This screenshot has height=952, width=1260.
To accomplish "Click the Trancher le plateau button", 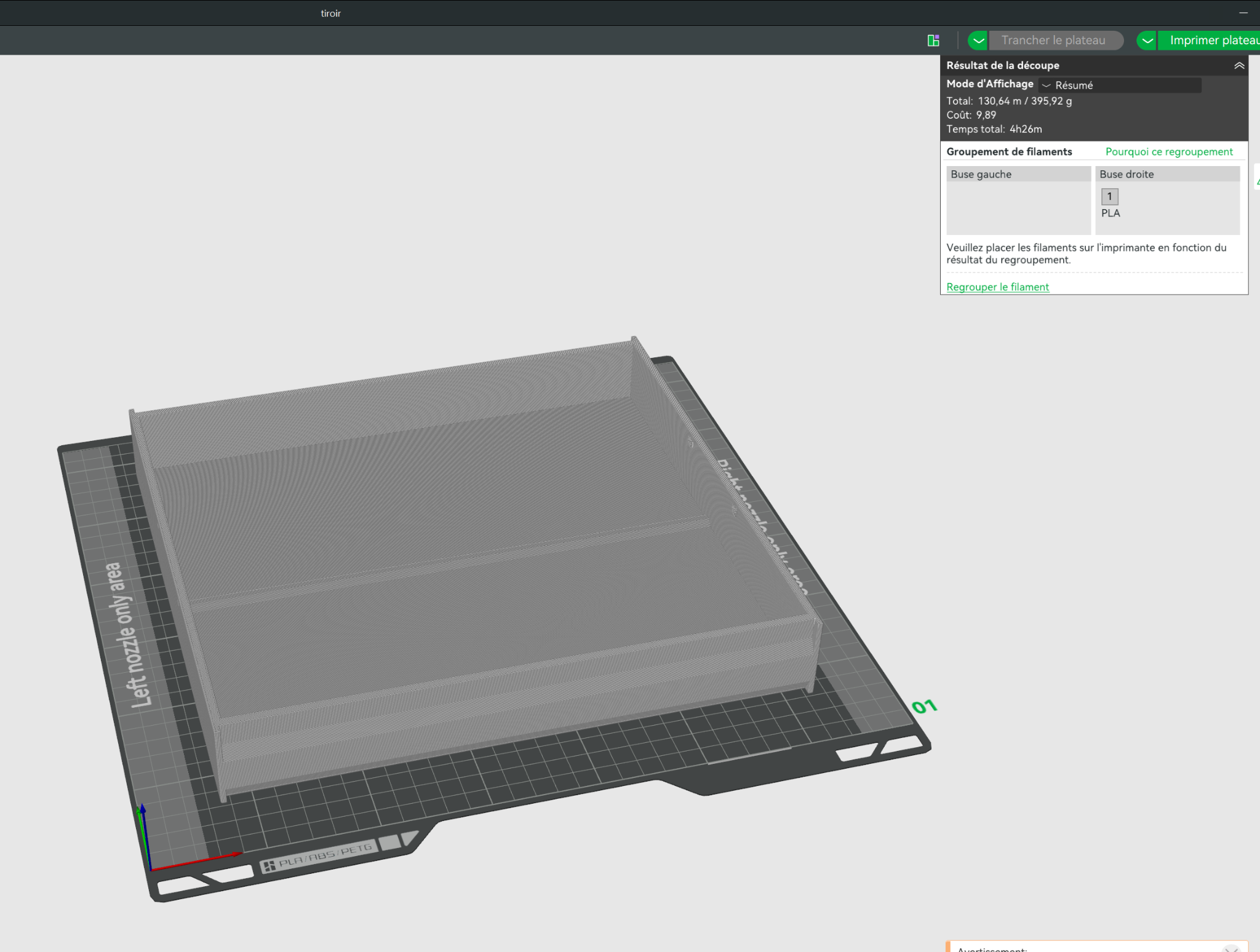I will [x=1053, y=41].
